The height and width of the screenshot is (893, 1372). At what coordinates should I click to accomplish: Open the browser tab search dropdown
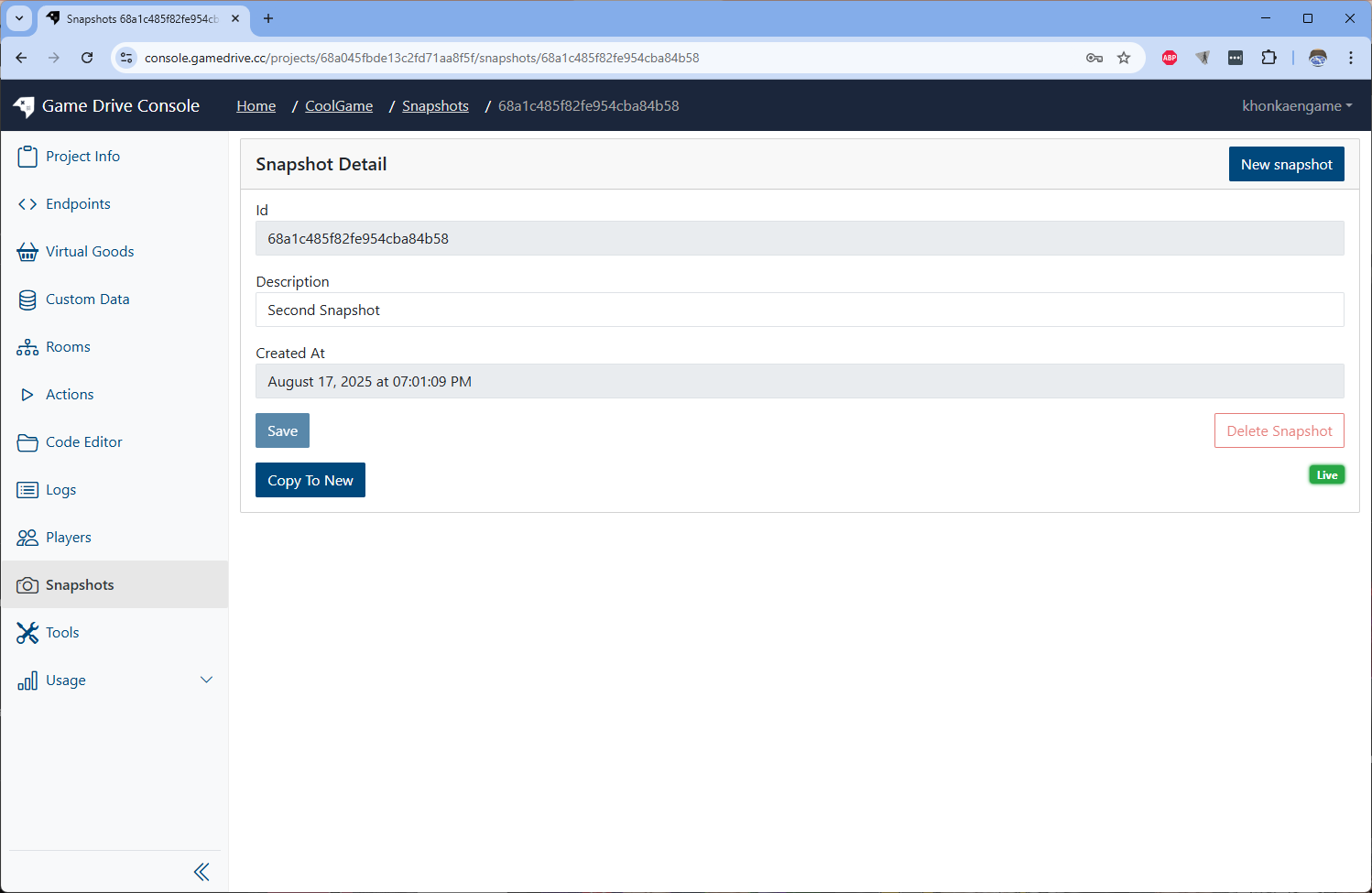coord(19,18)
